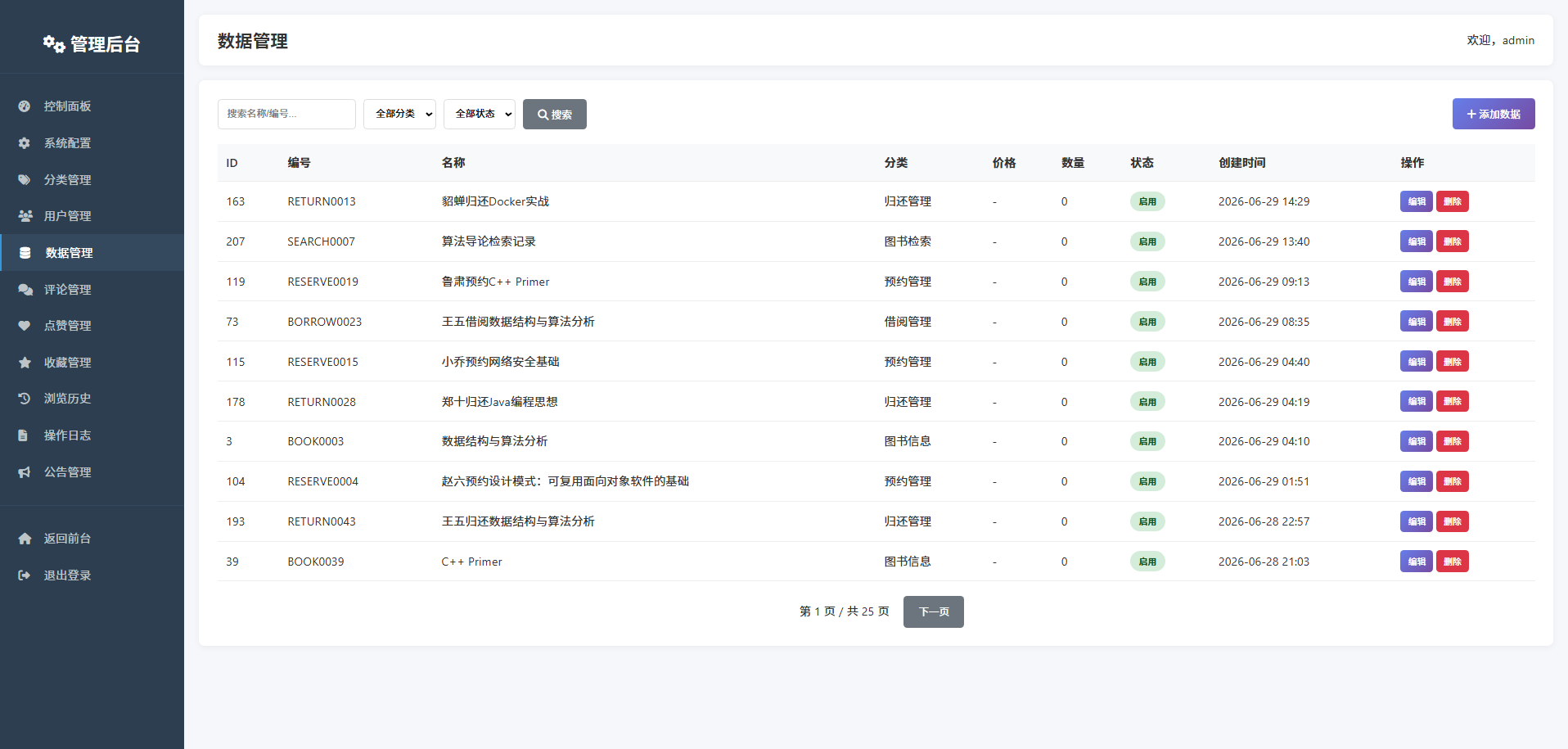Click the 分类管理 tags icon
The image size is (1568, 749).
25,180
